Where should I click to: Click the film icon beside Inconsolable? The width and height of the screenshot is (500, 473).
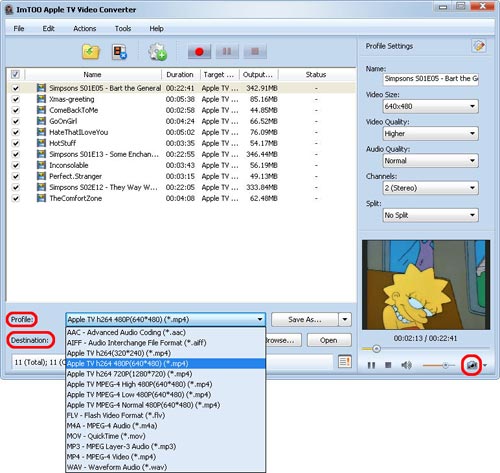[41, 165]
